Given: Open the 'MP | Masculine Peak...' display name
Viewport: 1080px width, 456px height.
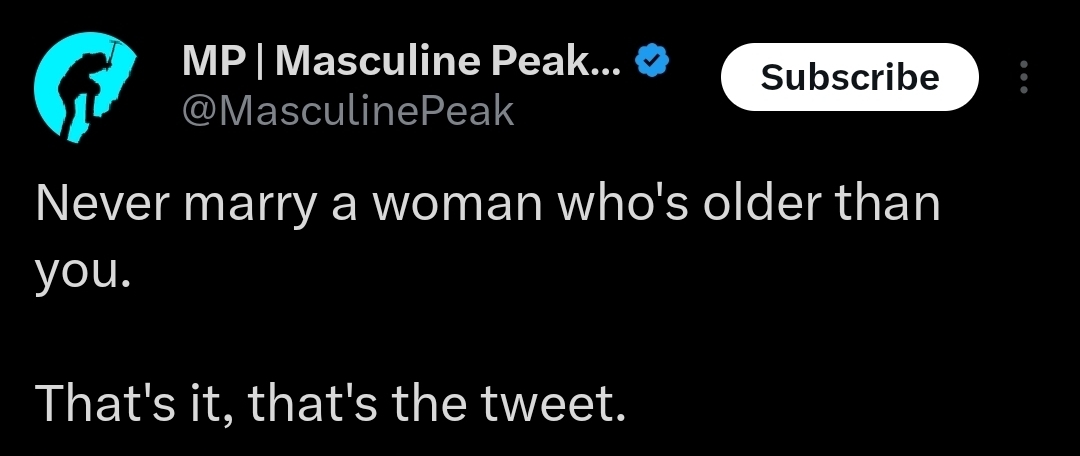Looking at the screenshot, I should point(402,61).
